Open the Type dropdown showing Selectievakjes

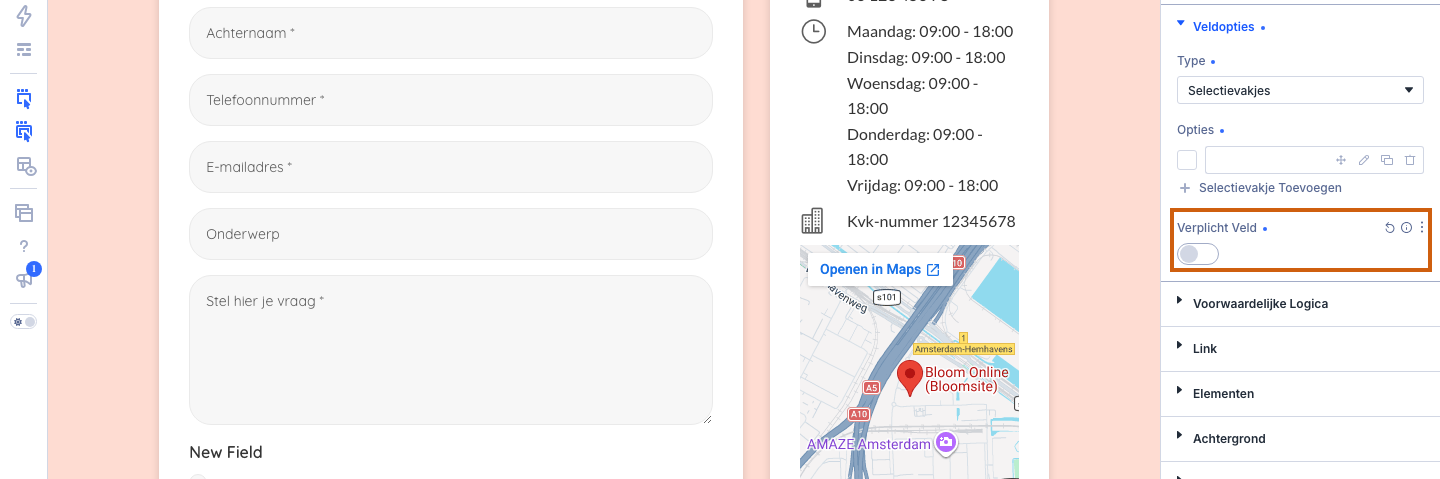[x=1300, y=90]
